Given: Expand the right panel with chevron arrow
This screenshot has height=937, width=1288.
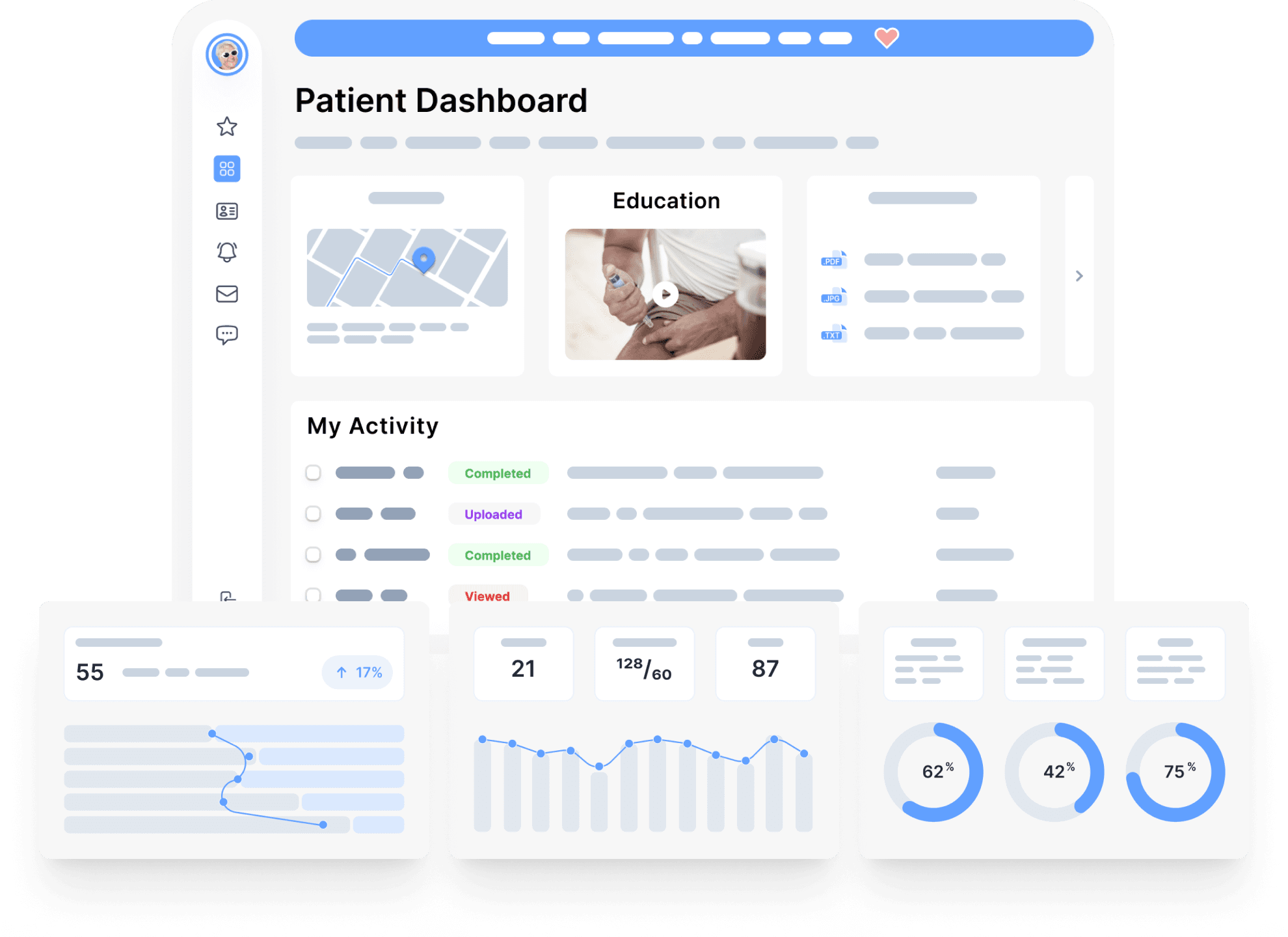Looking at the screenshot, I should coord(1079,276).
